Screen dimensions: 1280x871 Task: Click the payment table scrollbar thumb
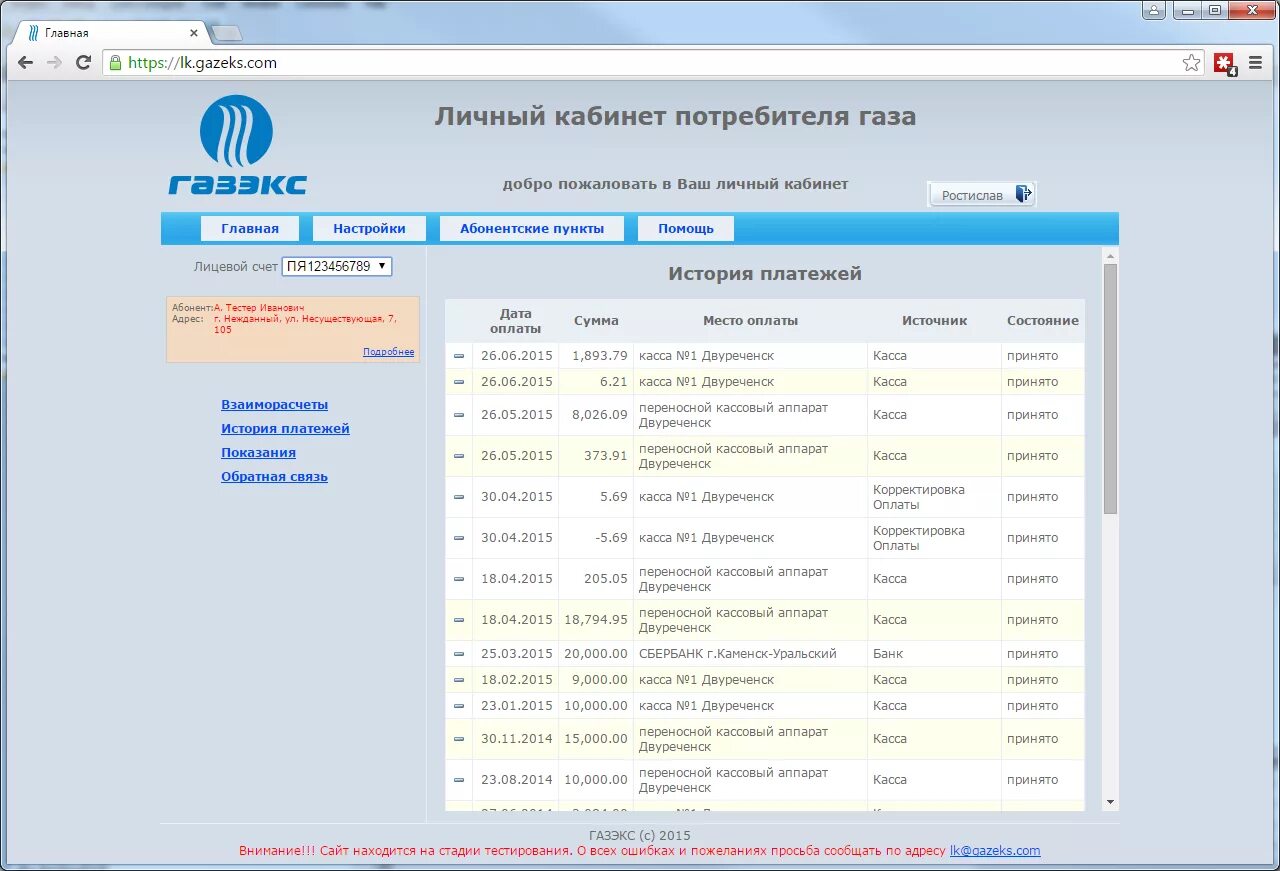(1110, 390)
